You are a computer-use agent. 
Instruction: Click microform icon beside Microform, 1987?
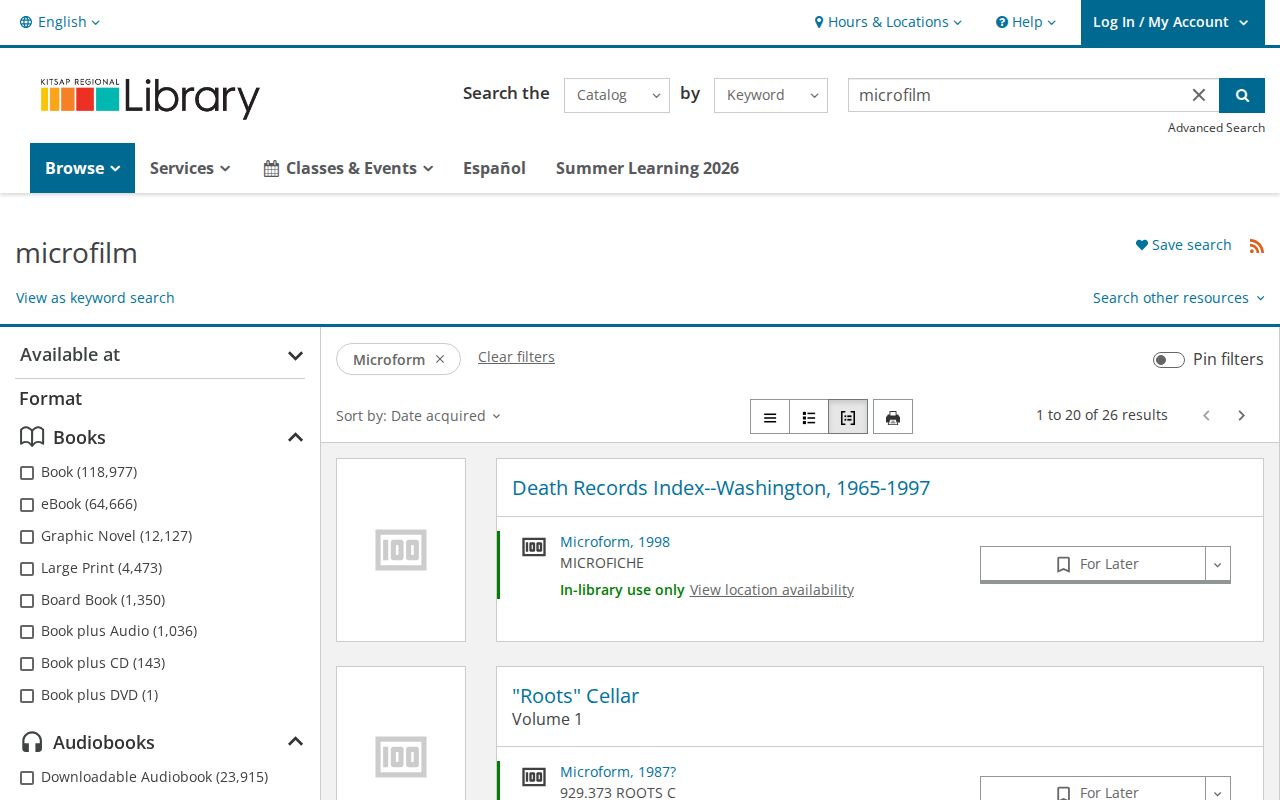click(534, 777)
